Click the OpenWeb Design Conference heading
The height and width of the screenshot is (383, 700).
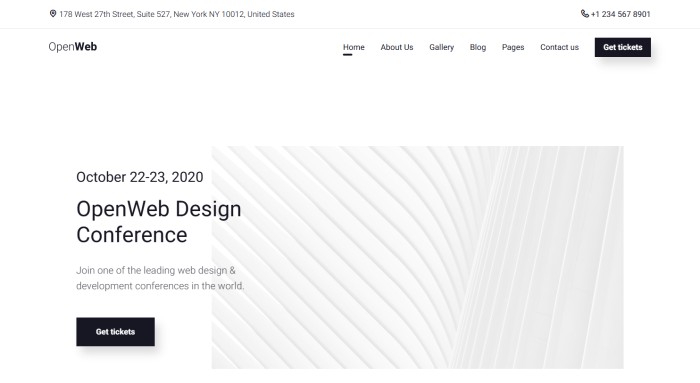coord(159,222)
